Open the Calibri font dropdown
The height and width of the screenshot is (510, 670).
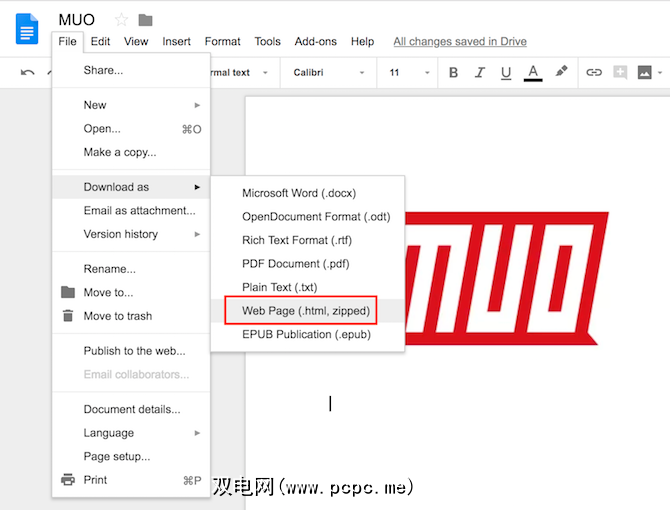point(329,73)
